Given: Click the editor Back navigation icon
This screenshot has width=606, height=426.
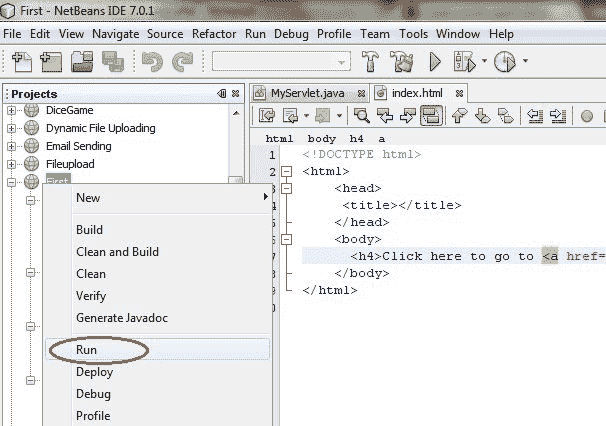Looking at the screenshot, I should (x=290, y=115).
